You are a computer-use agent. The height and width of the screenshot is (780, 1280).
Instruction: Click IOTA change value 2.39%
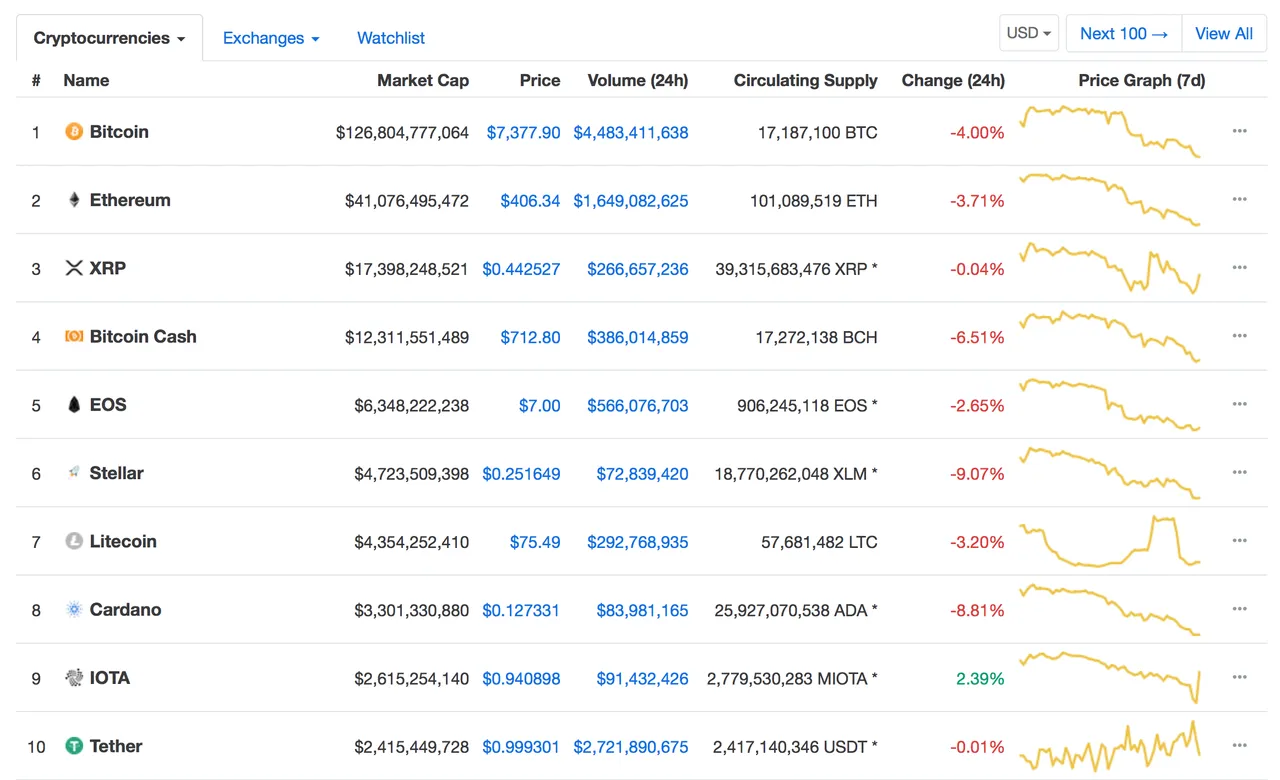[x=980, y=678]
